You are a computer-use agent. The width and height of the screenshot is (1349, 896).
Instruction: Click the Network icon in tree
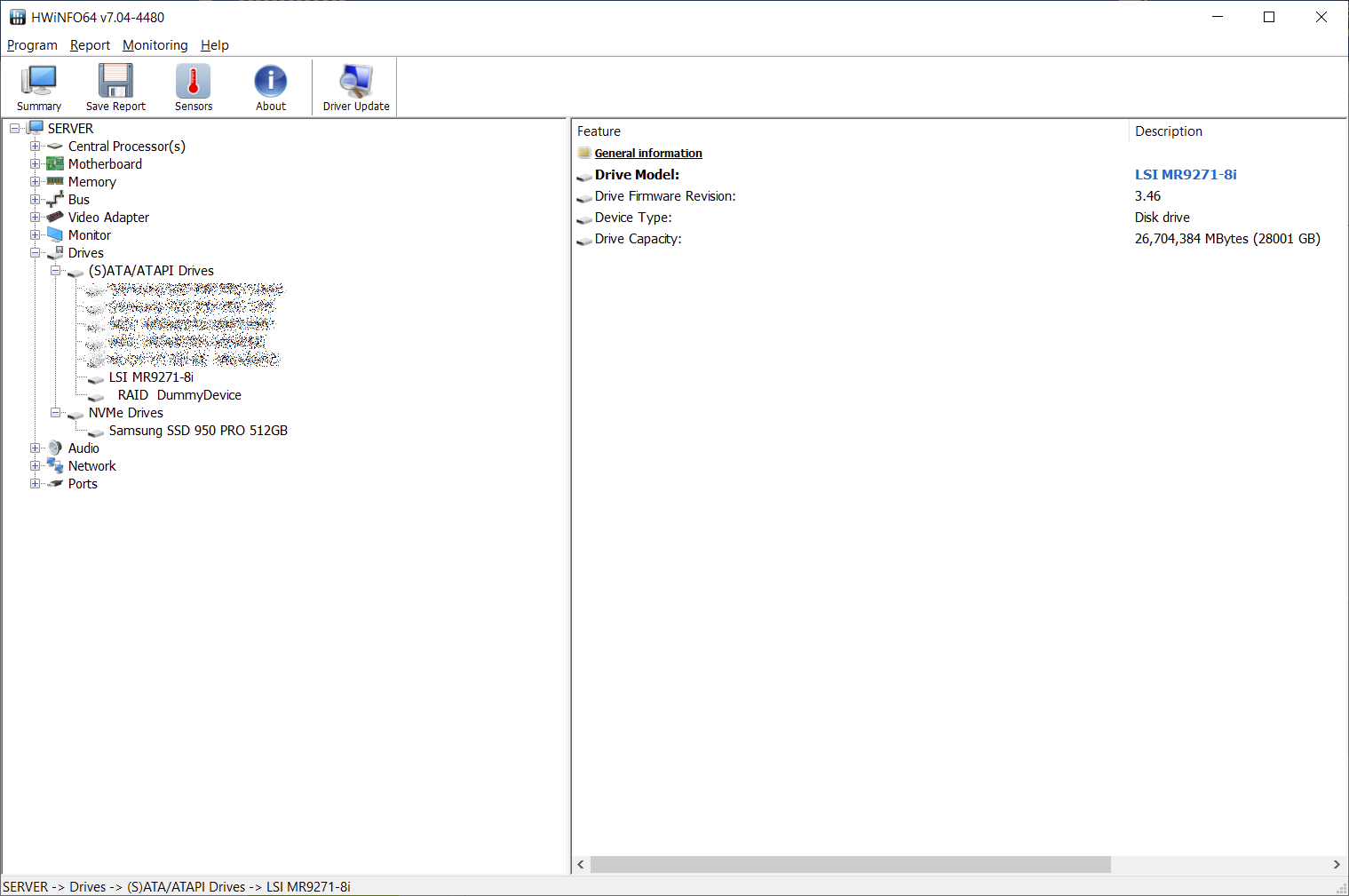coord(55,465)
